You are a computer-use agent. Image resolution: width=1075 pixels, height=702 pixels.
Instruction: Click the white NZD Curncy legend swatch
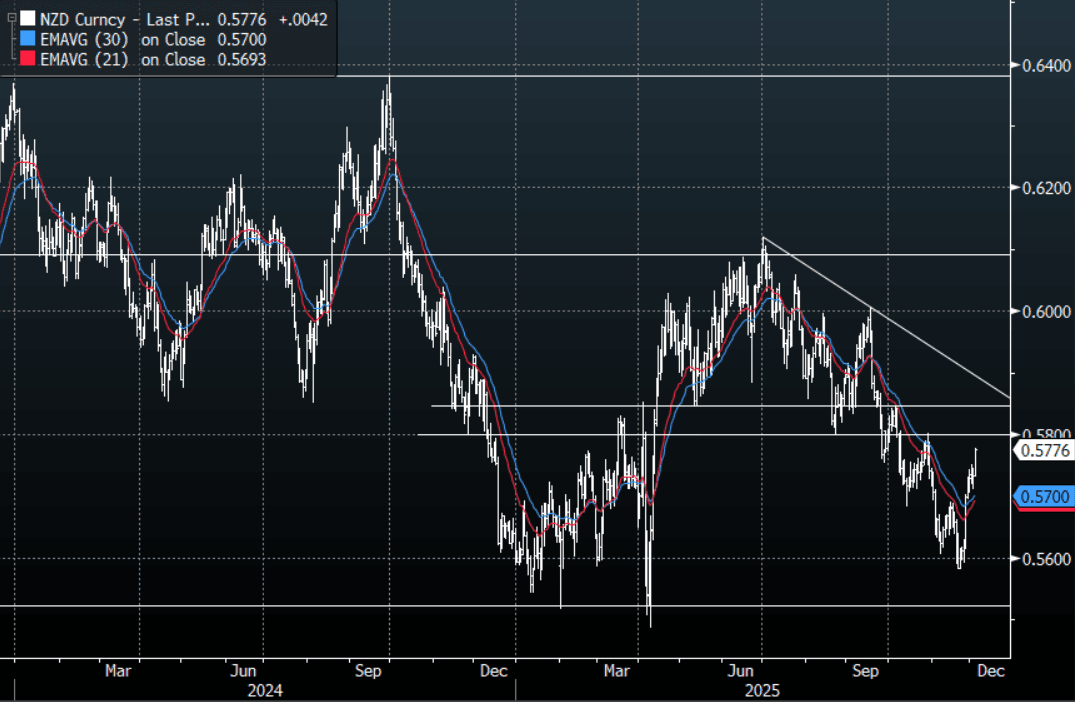pos(27,19)
